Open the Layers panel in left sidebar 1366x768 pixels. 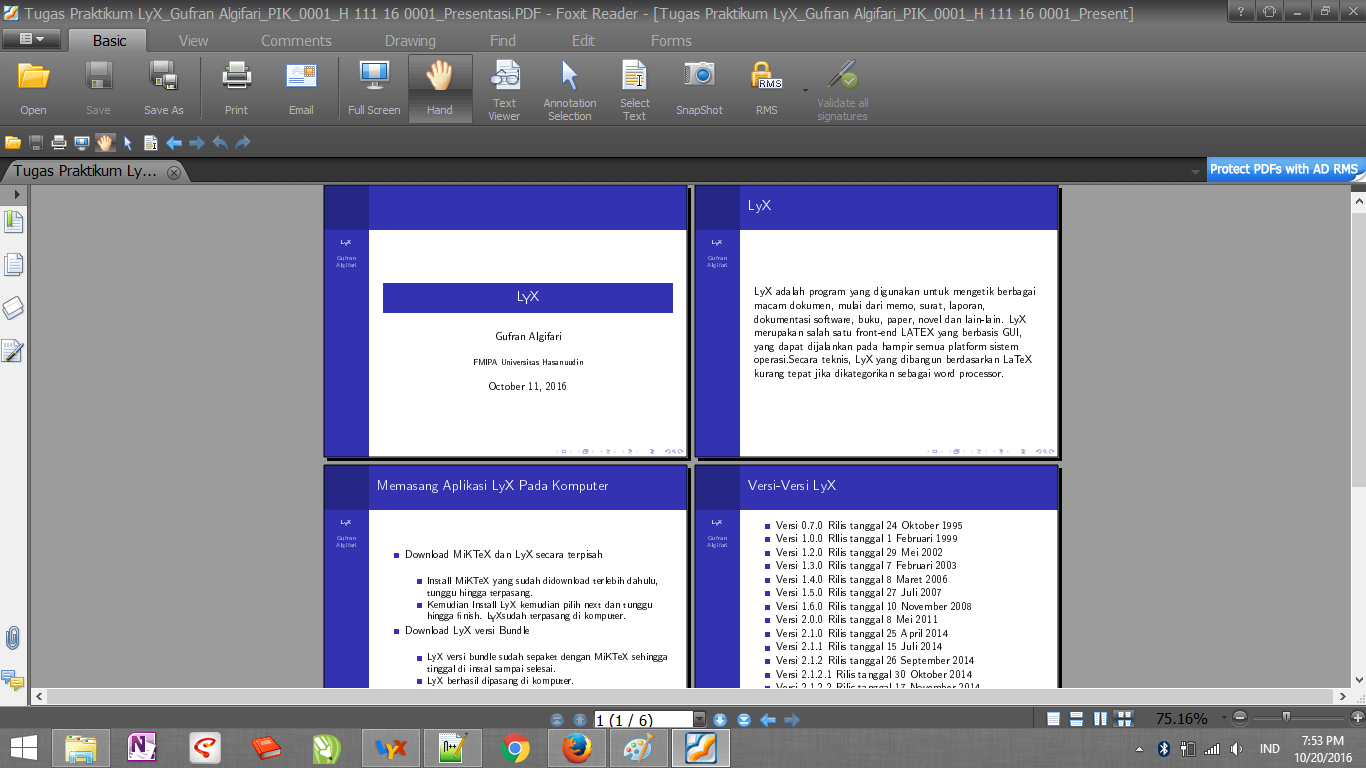click(13, 308)
